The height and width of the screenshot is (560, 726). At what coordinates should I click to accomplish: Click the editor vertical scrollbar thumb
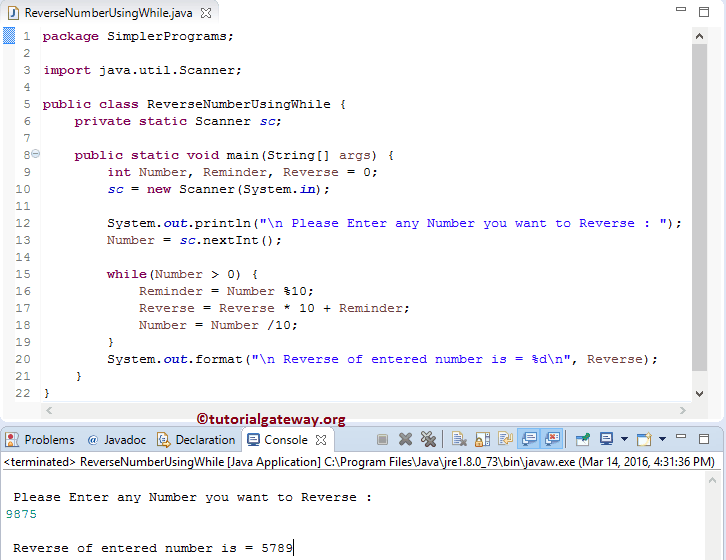click(699, 207)
